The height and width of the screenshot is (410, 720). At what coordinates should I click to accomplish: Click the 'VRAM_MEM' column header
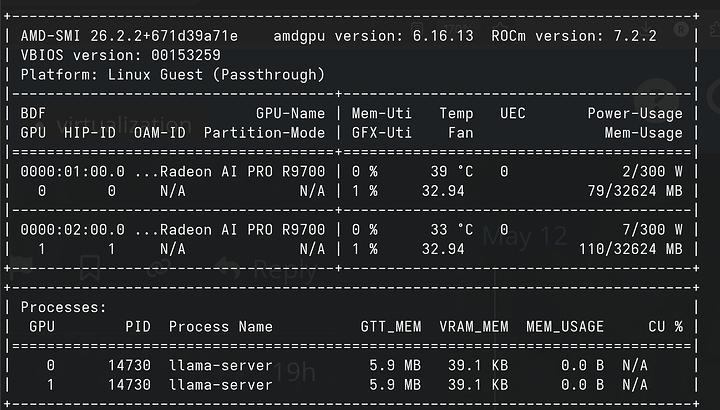[x=473, y=326]
